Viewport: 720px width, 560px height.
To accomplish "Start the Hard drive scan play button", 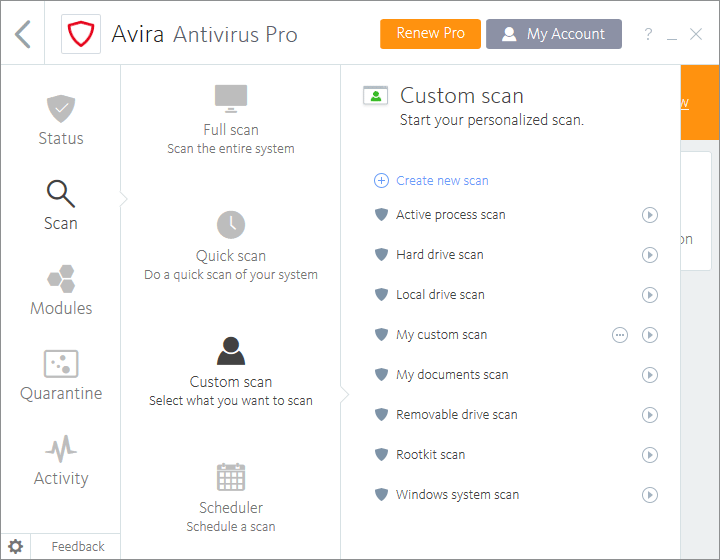I will click(x=650, y=255).
